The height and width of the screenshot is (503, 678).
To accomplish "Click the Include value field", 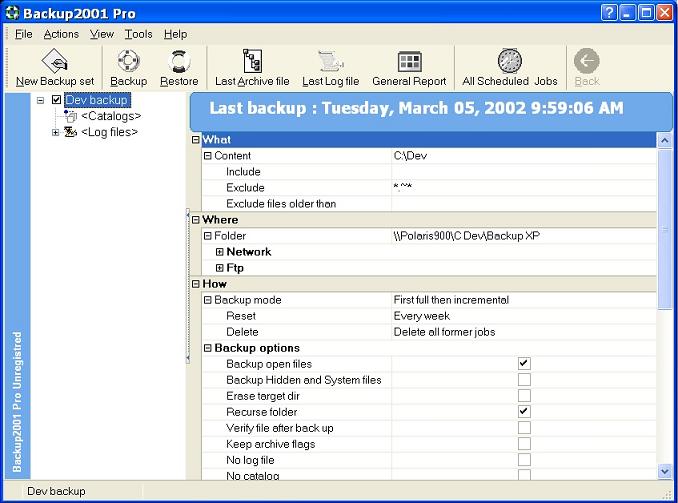I will click(524, 172).
